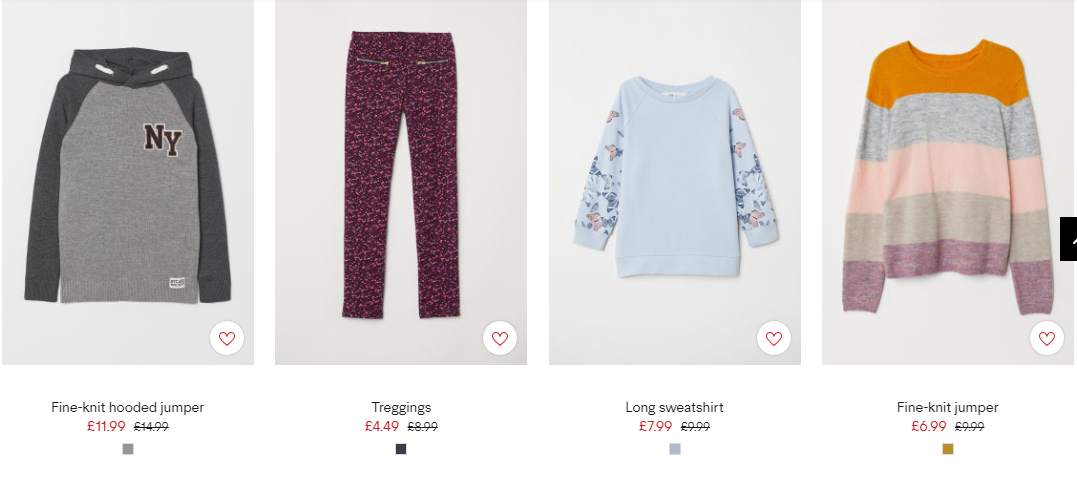This screenshot has width=1077, height=481.
Task: Pick the light blue swatch under Long sweatshirt
Action: point(674,449)
